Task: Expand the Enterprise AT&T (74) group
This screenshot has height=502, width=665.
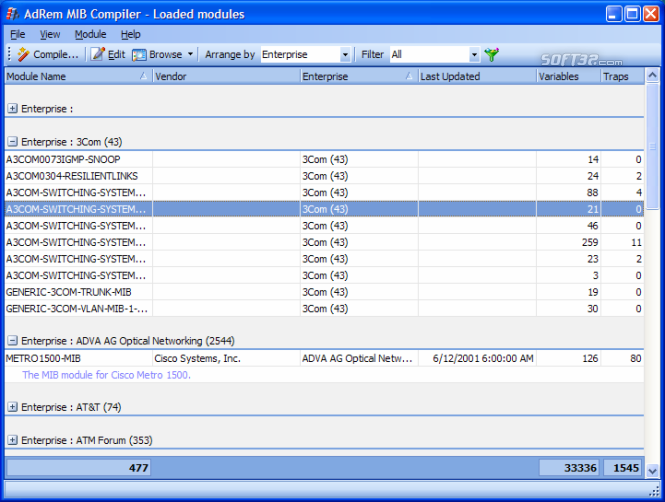Action: point(13,407)
